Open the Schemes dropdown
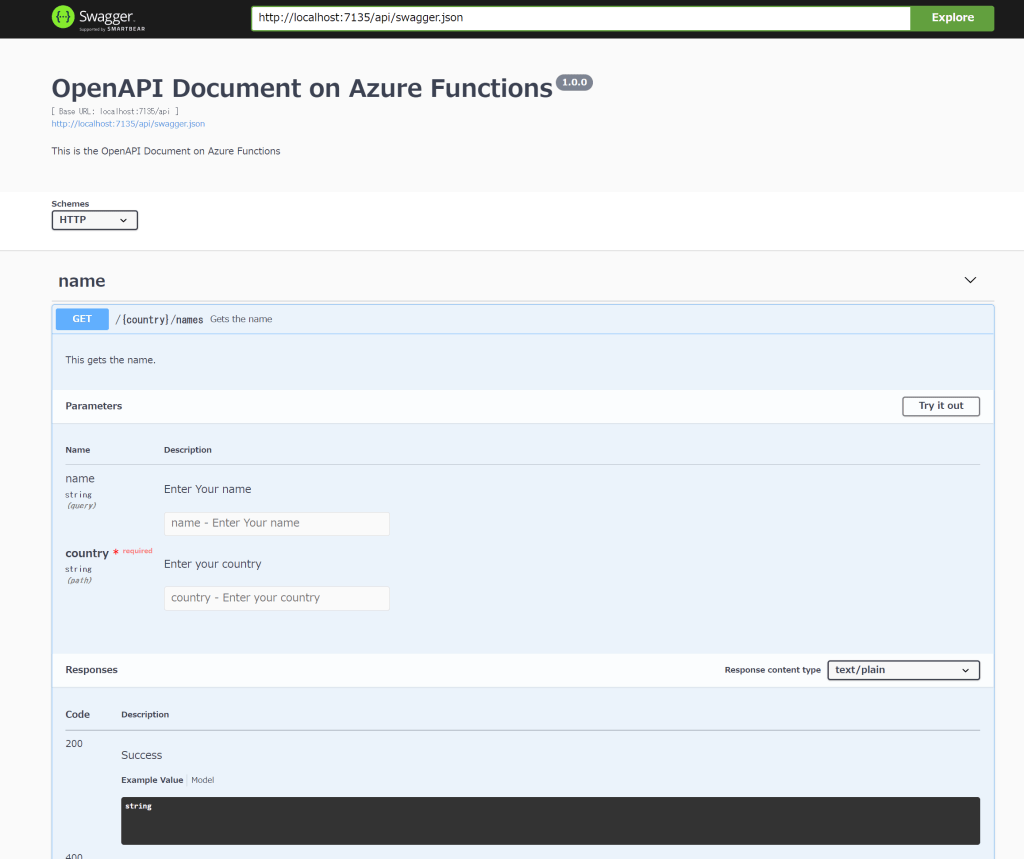1024x859 pixels. click(94, 219)
